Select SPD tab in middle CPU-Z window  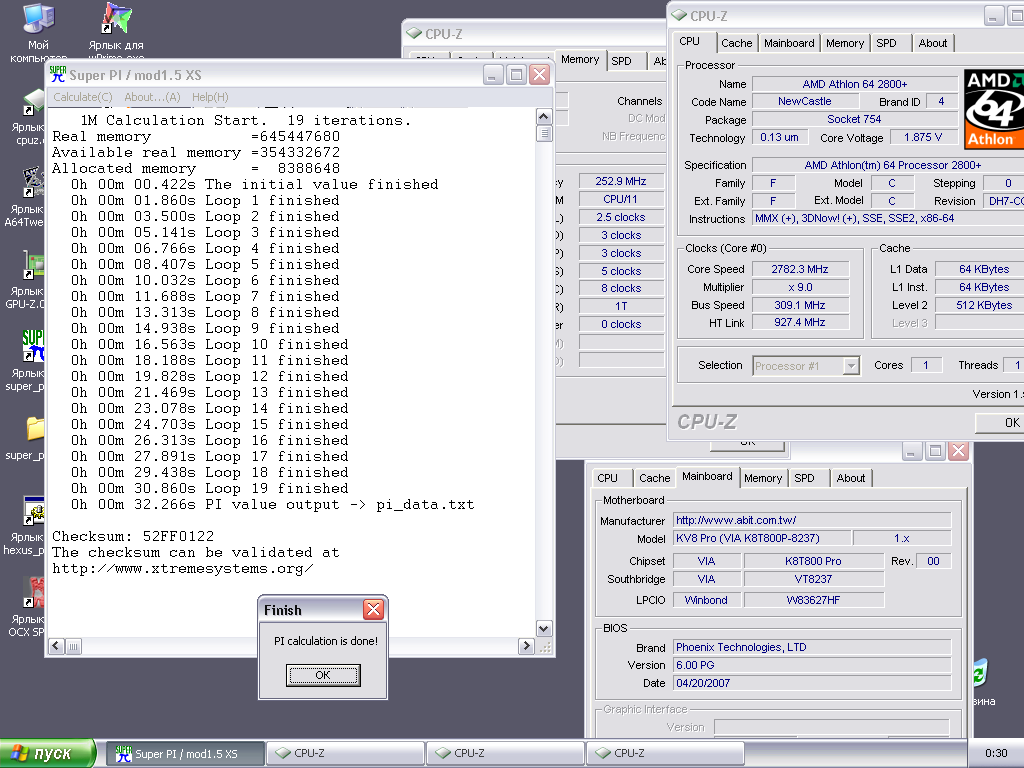621,61
